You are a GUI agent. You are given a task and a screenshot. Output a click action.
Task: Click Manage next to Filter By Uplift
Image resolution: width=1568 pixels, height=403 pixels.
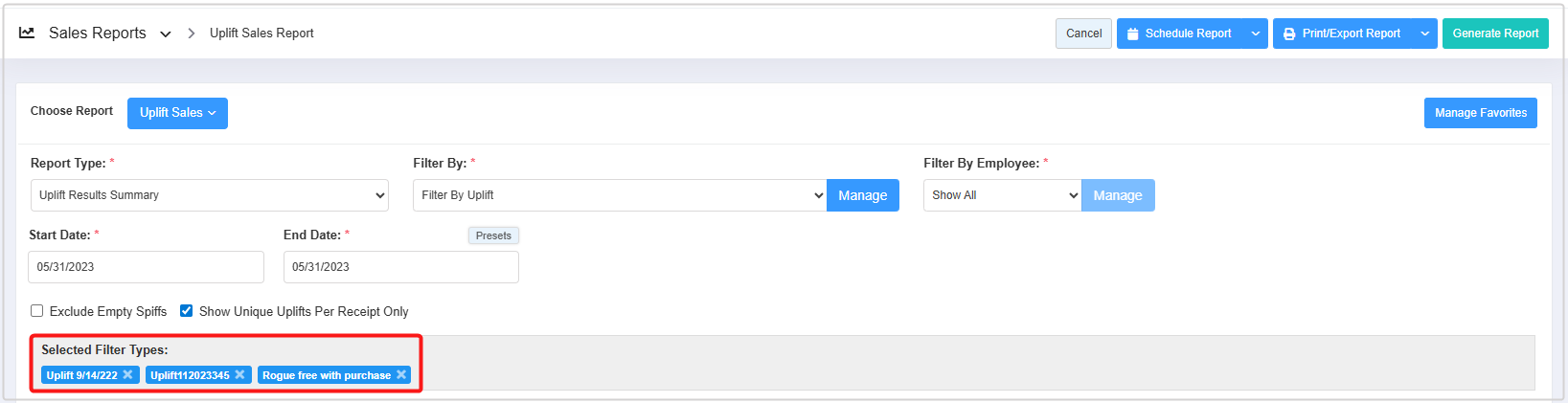862,195
